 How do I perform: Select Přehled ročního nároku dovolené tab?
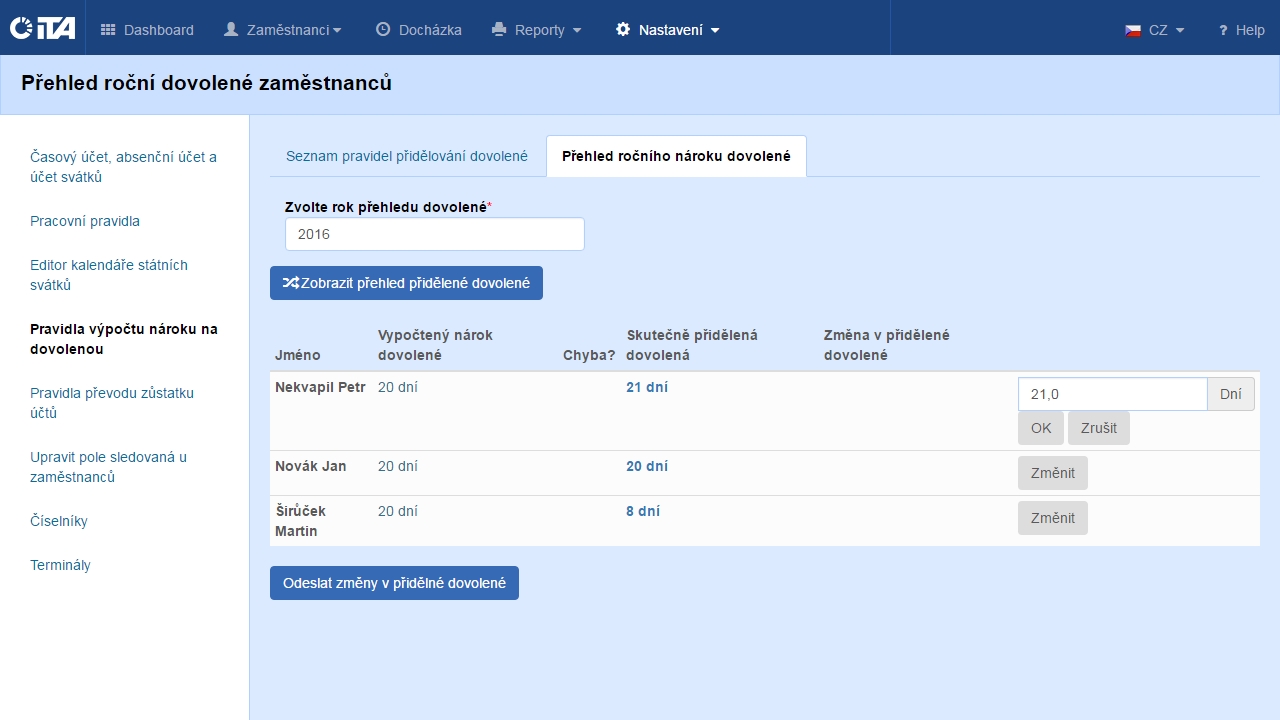click(x=676, y=156)
